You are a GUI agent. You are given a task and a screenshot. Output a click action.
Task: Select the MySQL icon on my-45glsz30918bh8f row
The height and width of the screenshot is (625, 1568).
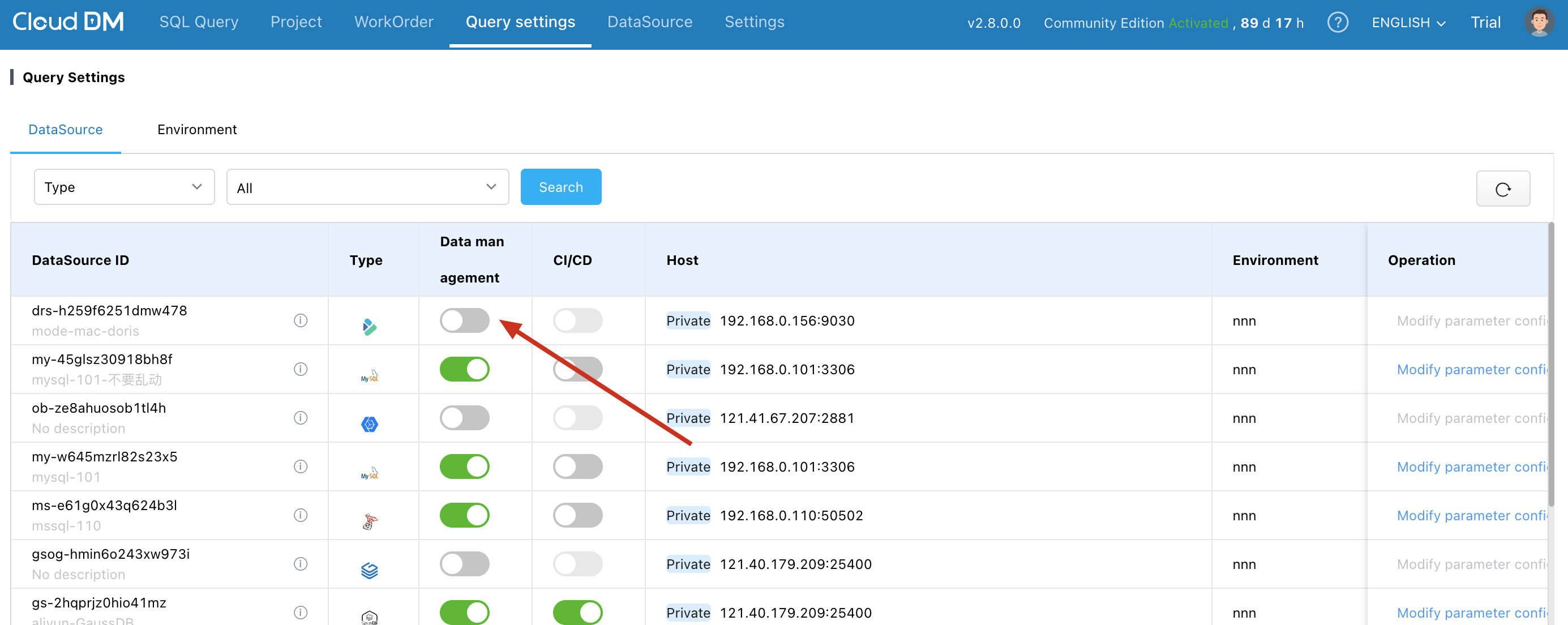coord(370,375)
